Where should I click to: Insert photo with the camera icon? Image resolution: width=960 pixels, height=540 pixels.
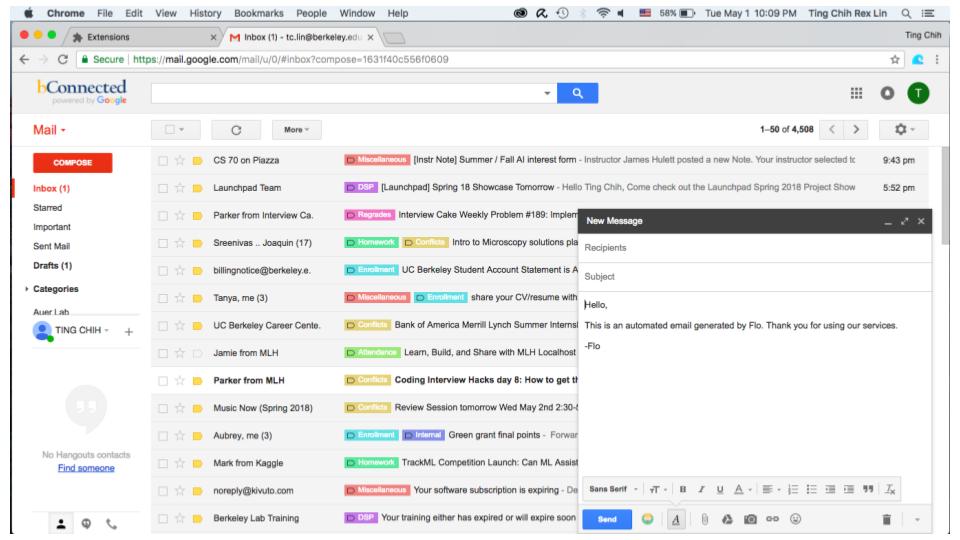pyautogui.click(x=750, y=519)
